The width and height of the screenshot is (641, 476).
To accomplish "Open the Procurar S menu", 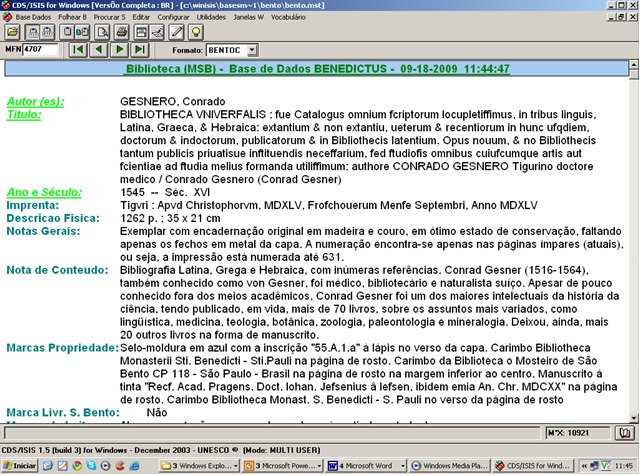I will tap(109, 17).
